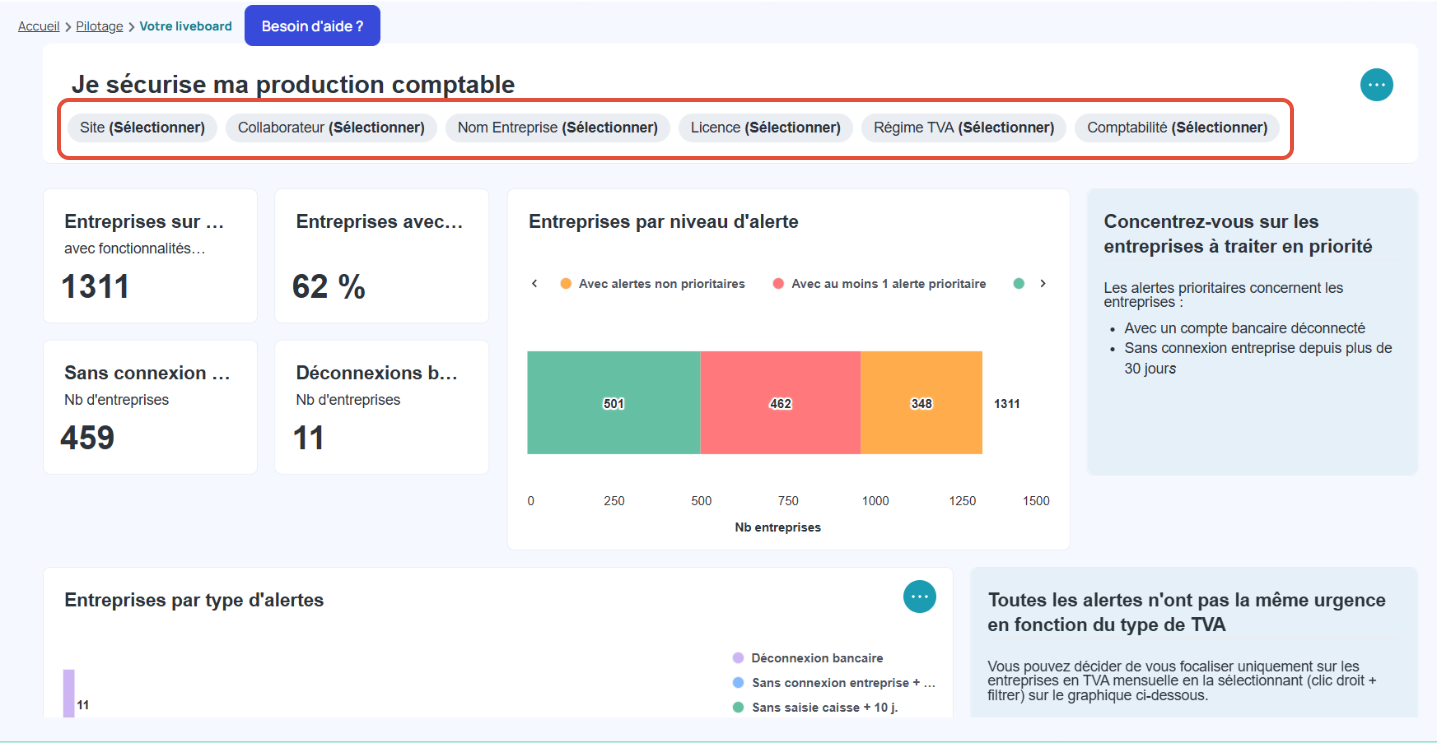Go to next legend page arrow
The width and height of the screenshot is (1437, 743).
1043,284
